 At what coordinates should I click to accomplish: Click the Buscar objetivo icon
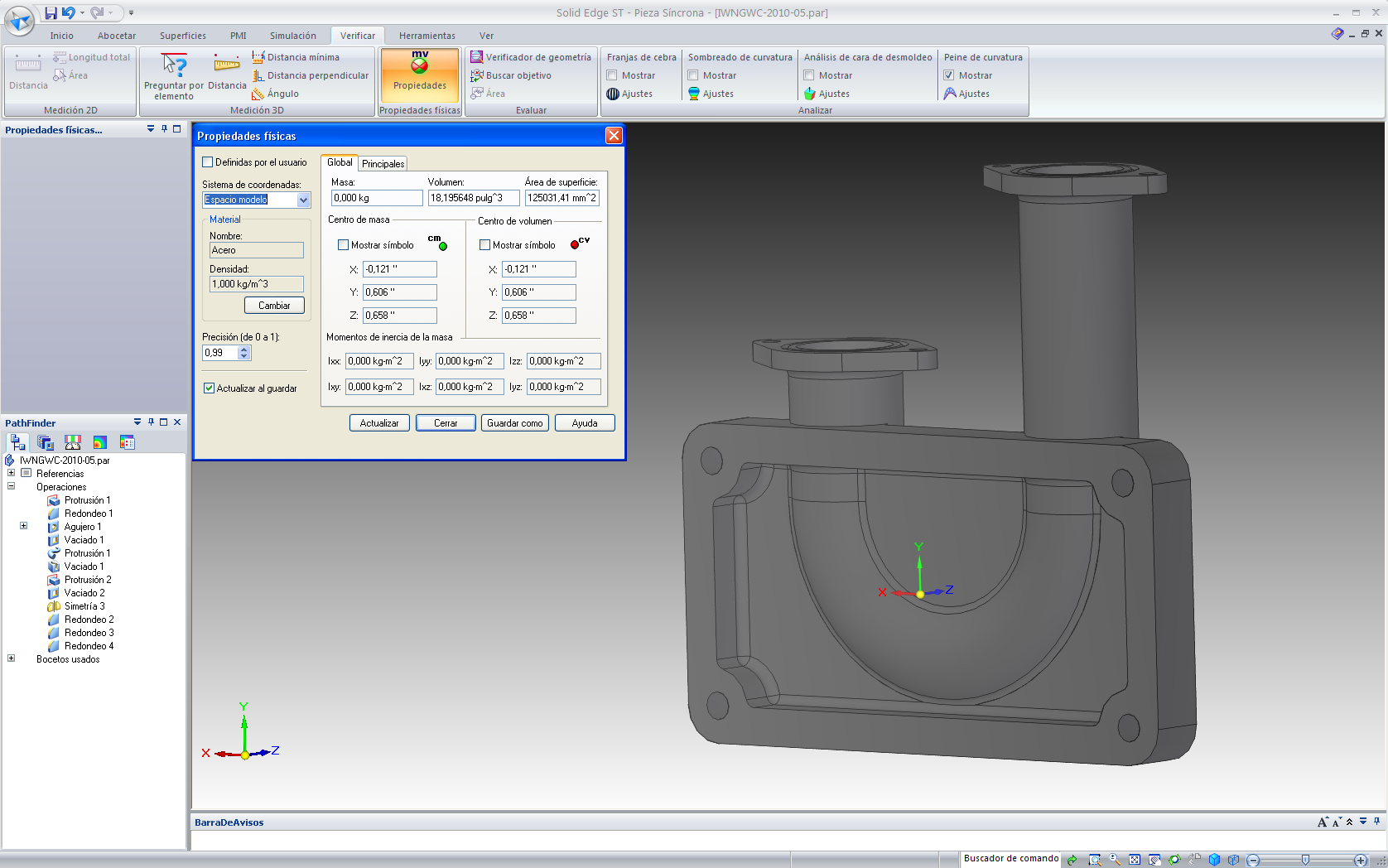click(x=477, y=75)
